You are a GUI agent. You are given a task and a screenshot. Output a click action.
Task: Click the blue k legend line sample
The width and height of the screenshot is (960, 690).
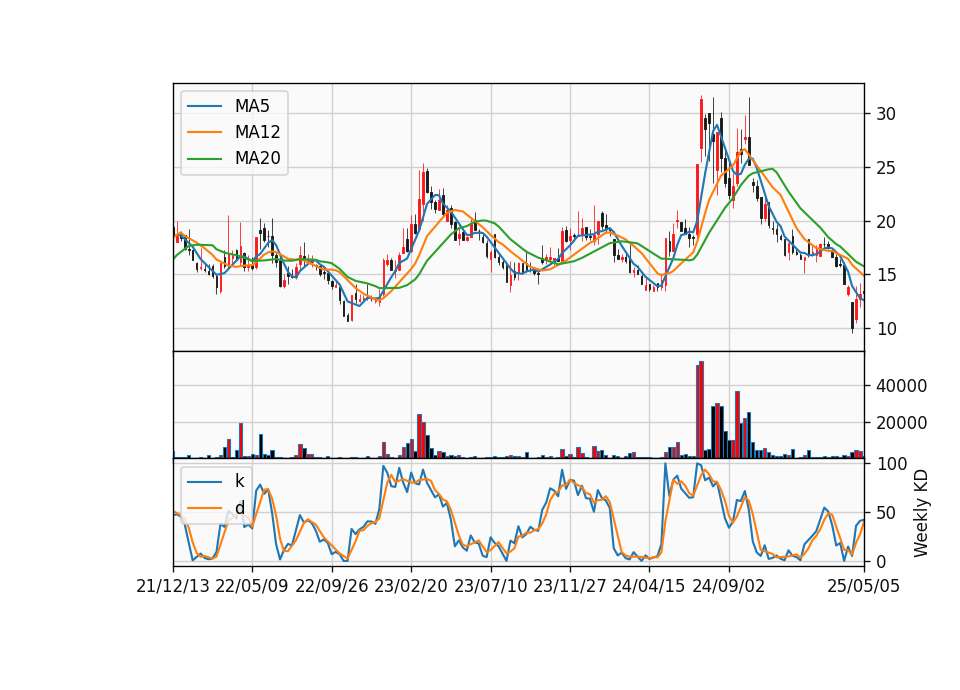[204, 481]
